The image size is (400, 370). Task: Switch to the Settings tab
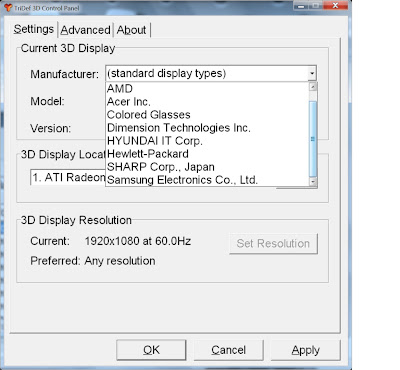[33, 29]
